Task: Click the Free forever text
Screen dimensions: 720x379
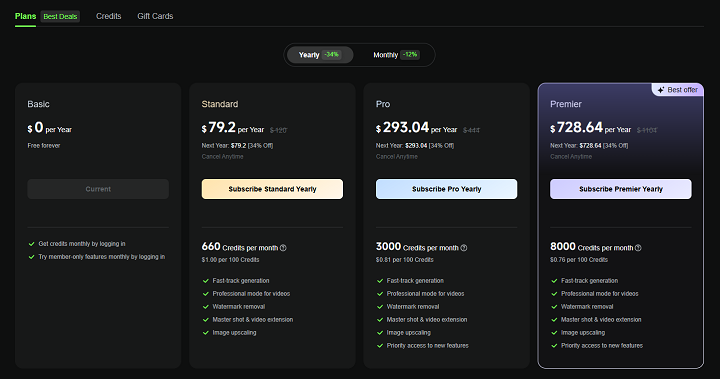Action: (44, 146)
